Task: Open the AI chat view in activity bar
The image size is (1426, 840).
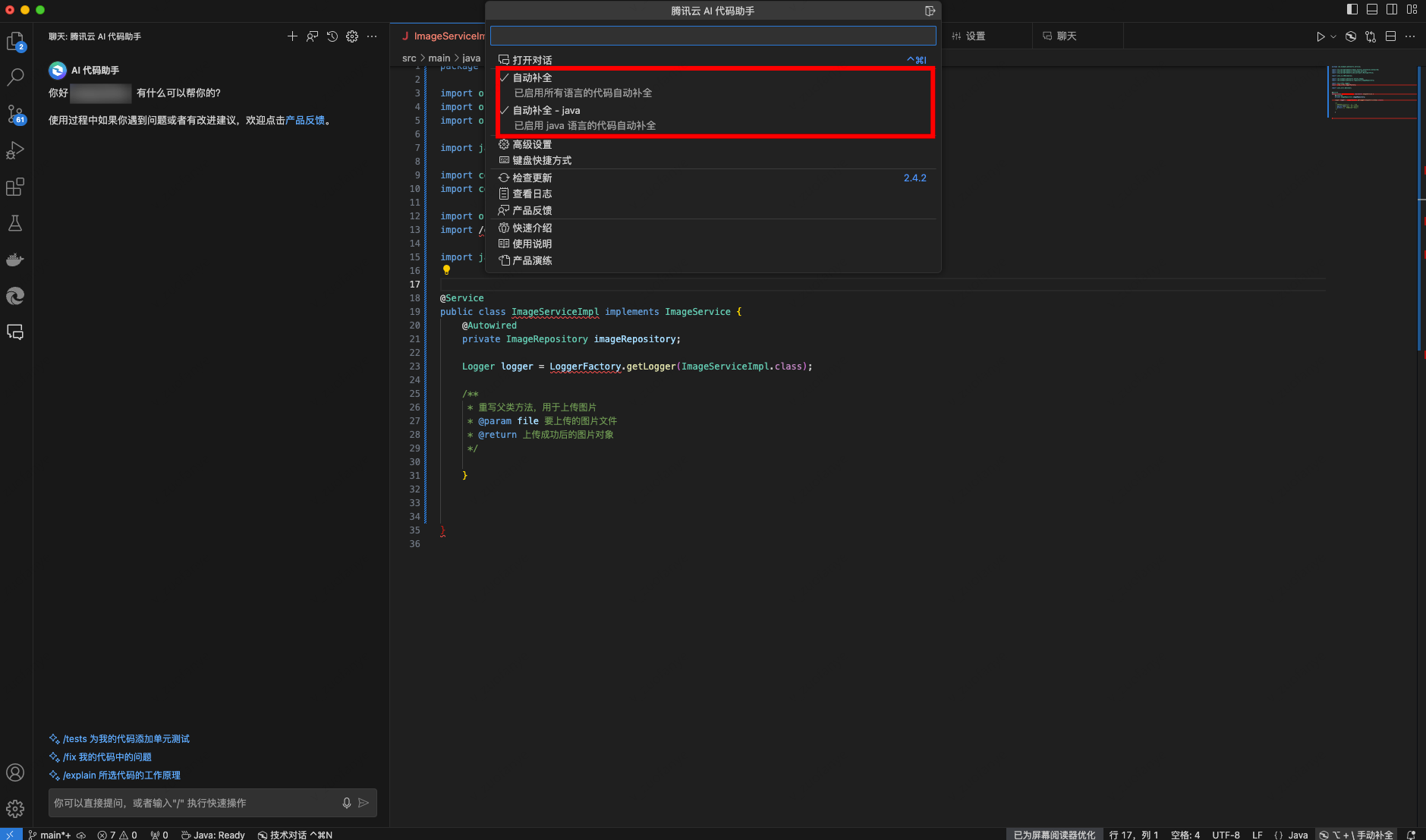Action: pyautogui.click(x=15, y=332)
